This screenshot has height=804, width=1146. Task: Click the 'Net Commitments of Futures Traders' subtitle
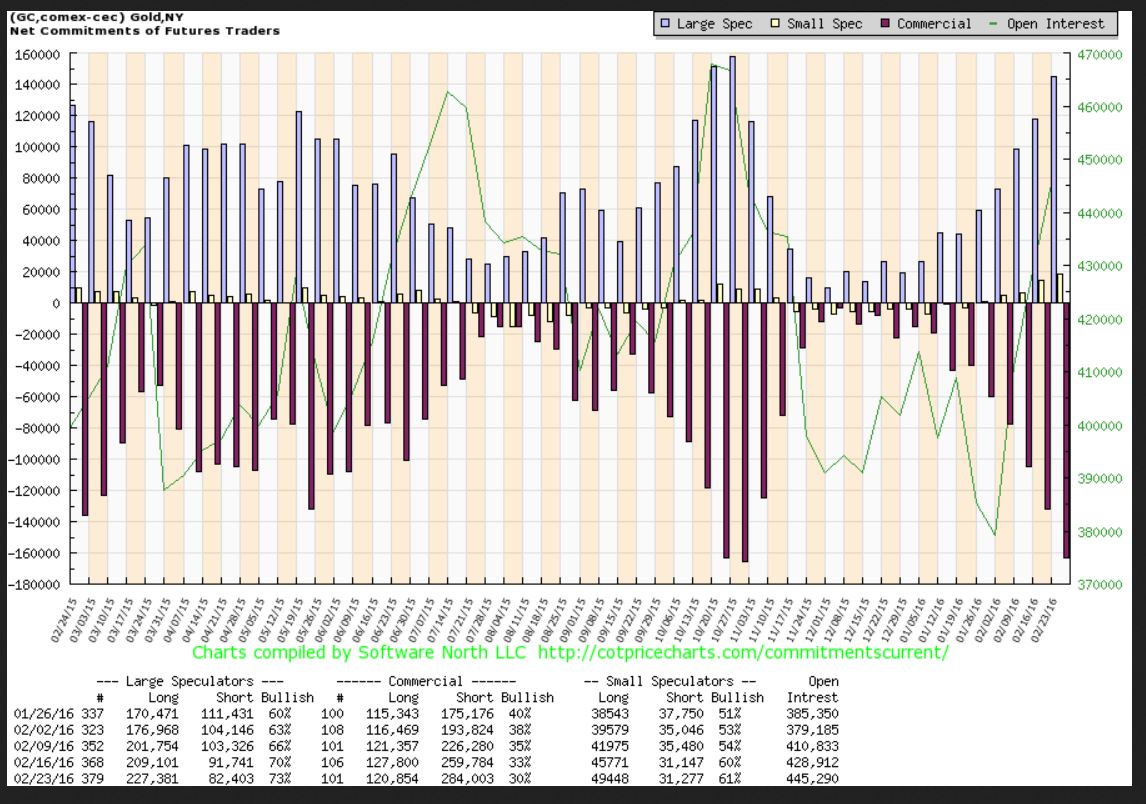tap(145, 31)
